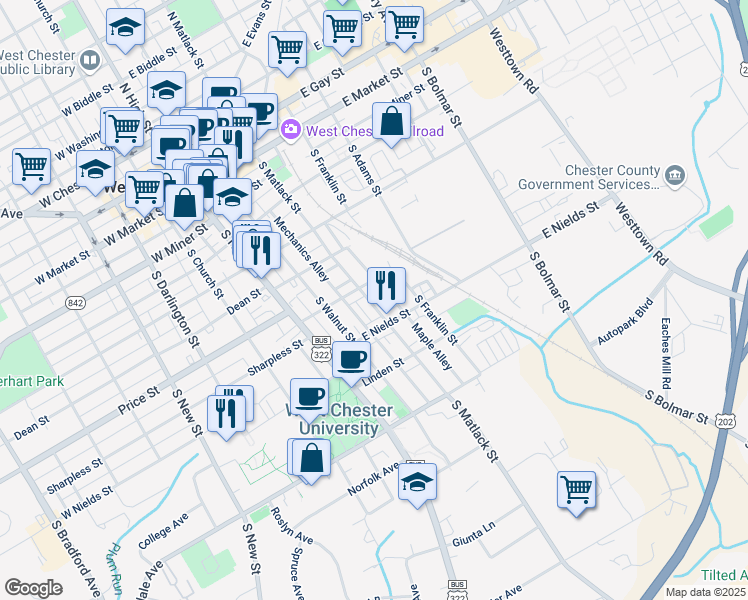Viewport: 748px width, 600px height.
Task: Open the front restaurant marker near Price St
Action: (x=227, y=417)
